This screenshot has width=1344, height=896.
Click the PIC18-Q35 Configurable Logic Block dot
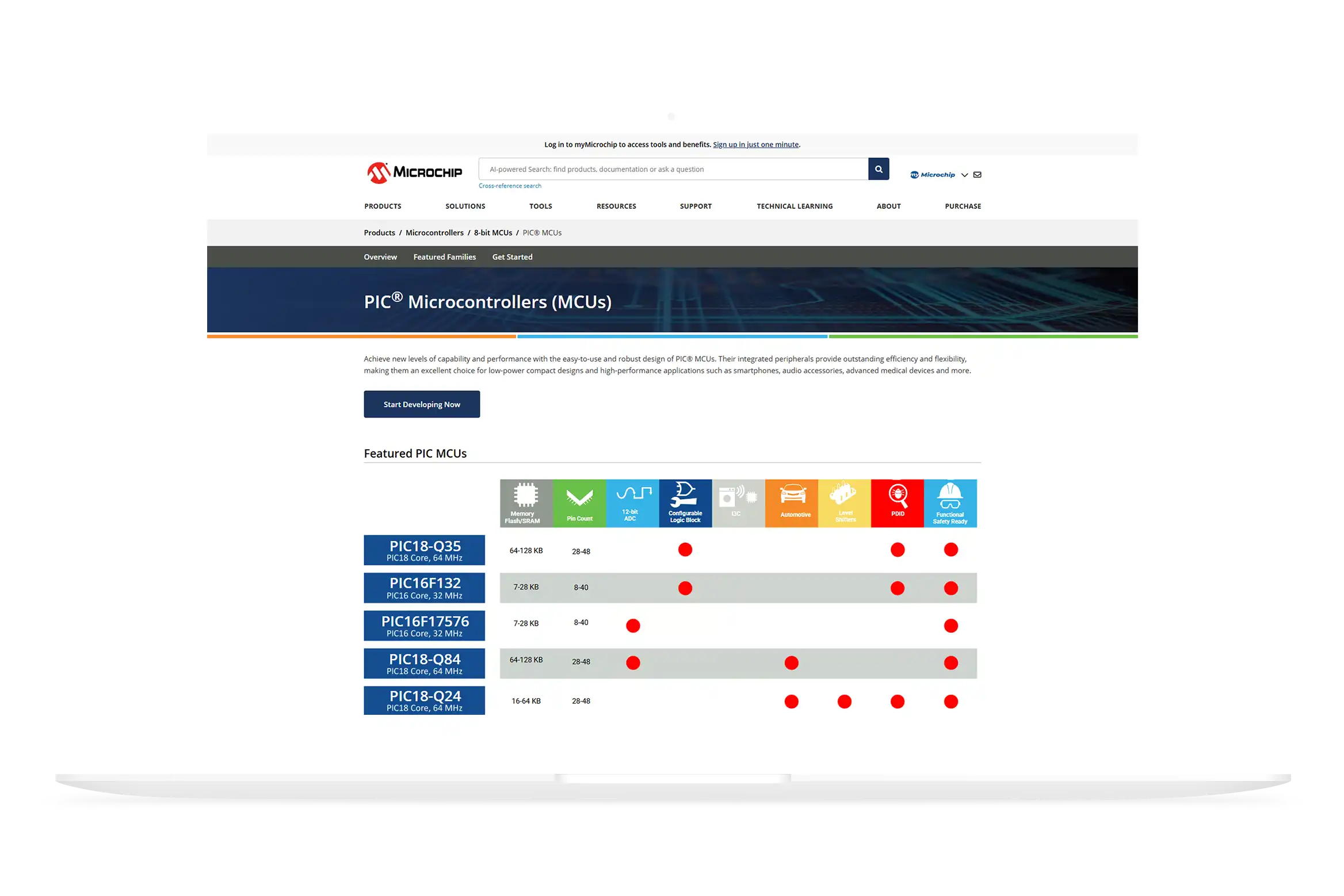(685, 550)
